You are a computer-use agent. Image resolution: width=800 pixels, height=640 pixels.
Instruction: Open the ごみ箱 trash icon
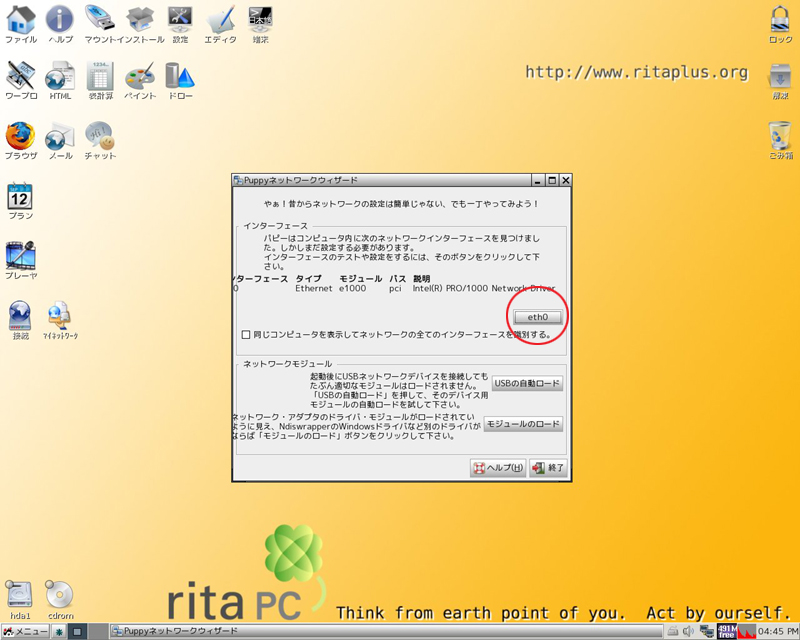coord(780,136)
